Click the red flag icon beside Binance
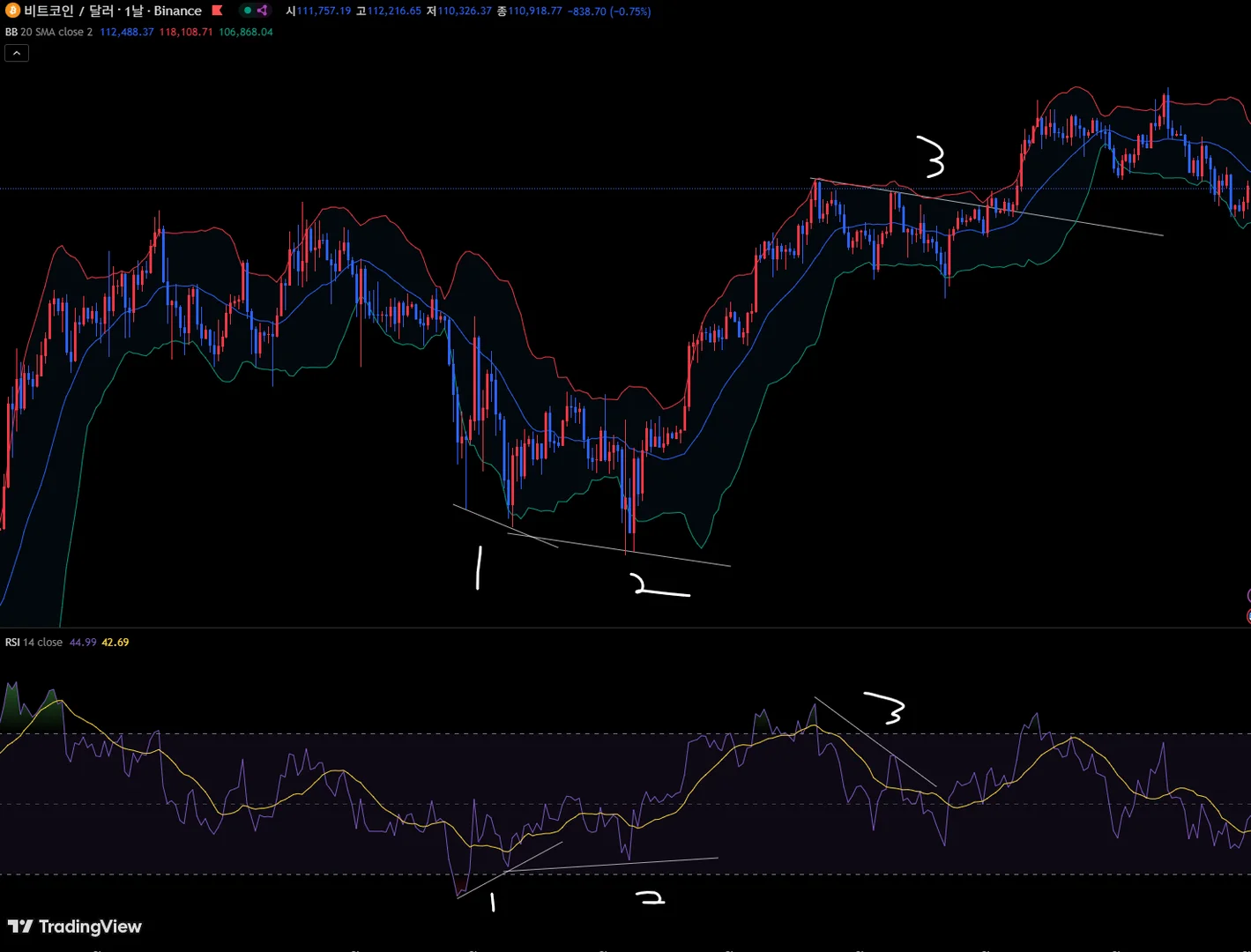Viewport: 1251px width, 952px height. pos(217,11)
